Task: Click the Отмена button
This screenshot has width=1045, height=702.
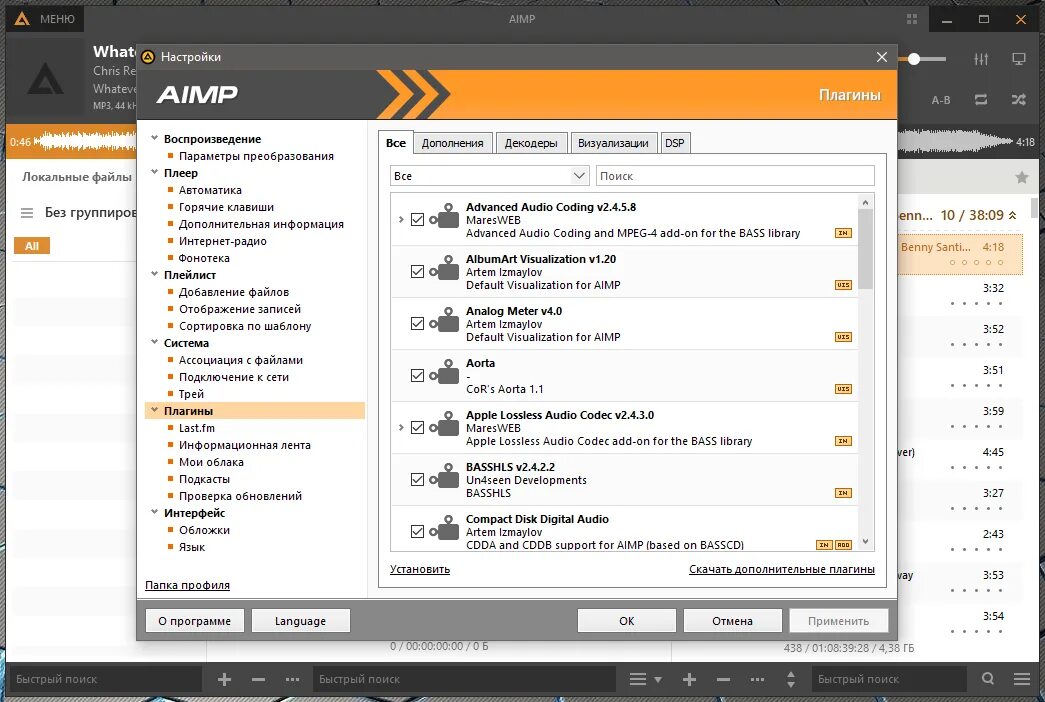Action: (732, 621)
